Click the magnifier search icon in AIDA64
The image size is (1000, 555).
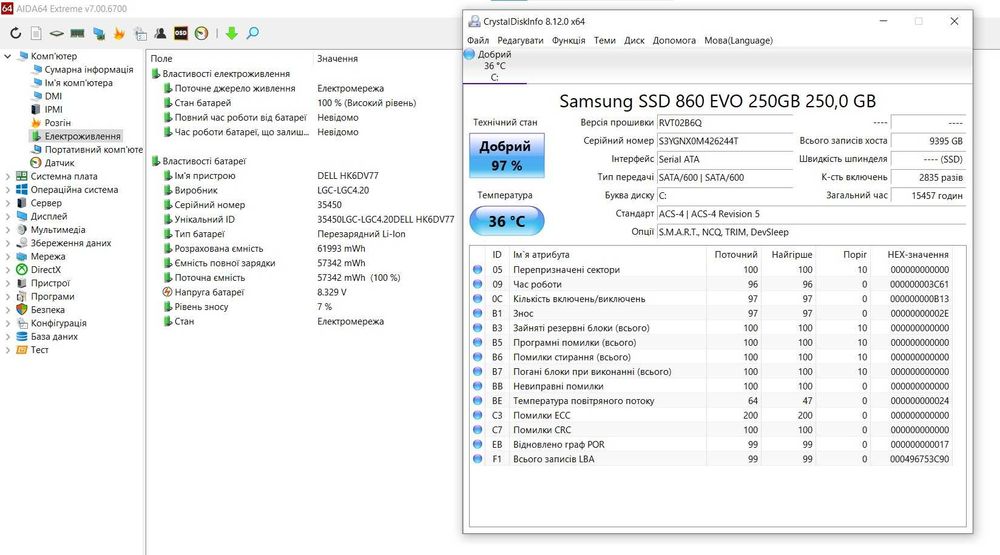click(x=253, y=33)
